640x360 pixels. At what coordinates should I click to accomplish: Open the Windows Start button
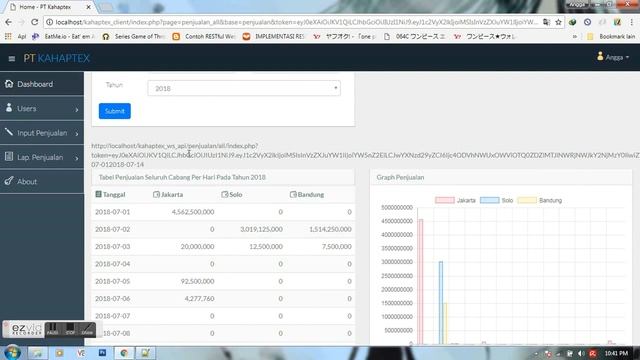12,352
